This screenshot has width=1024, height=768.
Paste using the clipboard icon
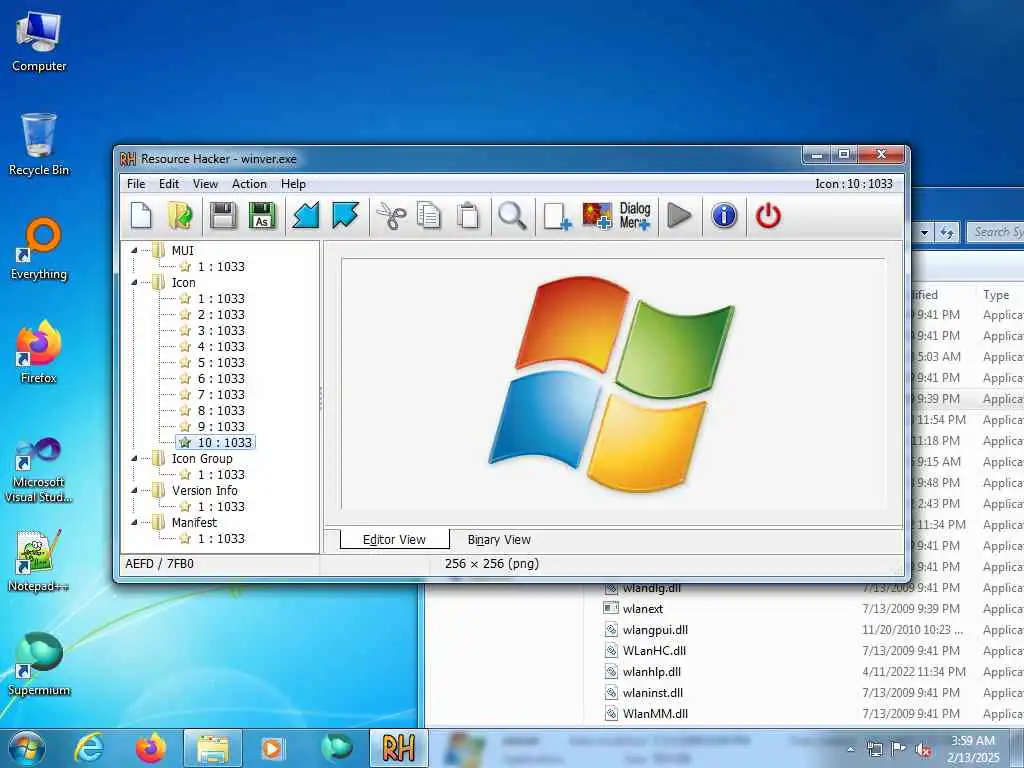pos(468,216)
